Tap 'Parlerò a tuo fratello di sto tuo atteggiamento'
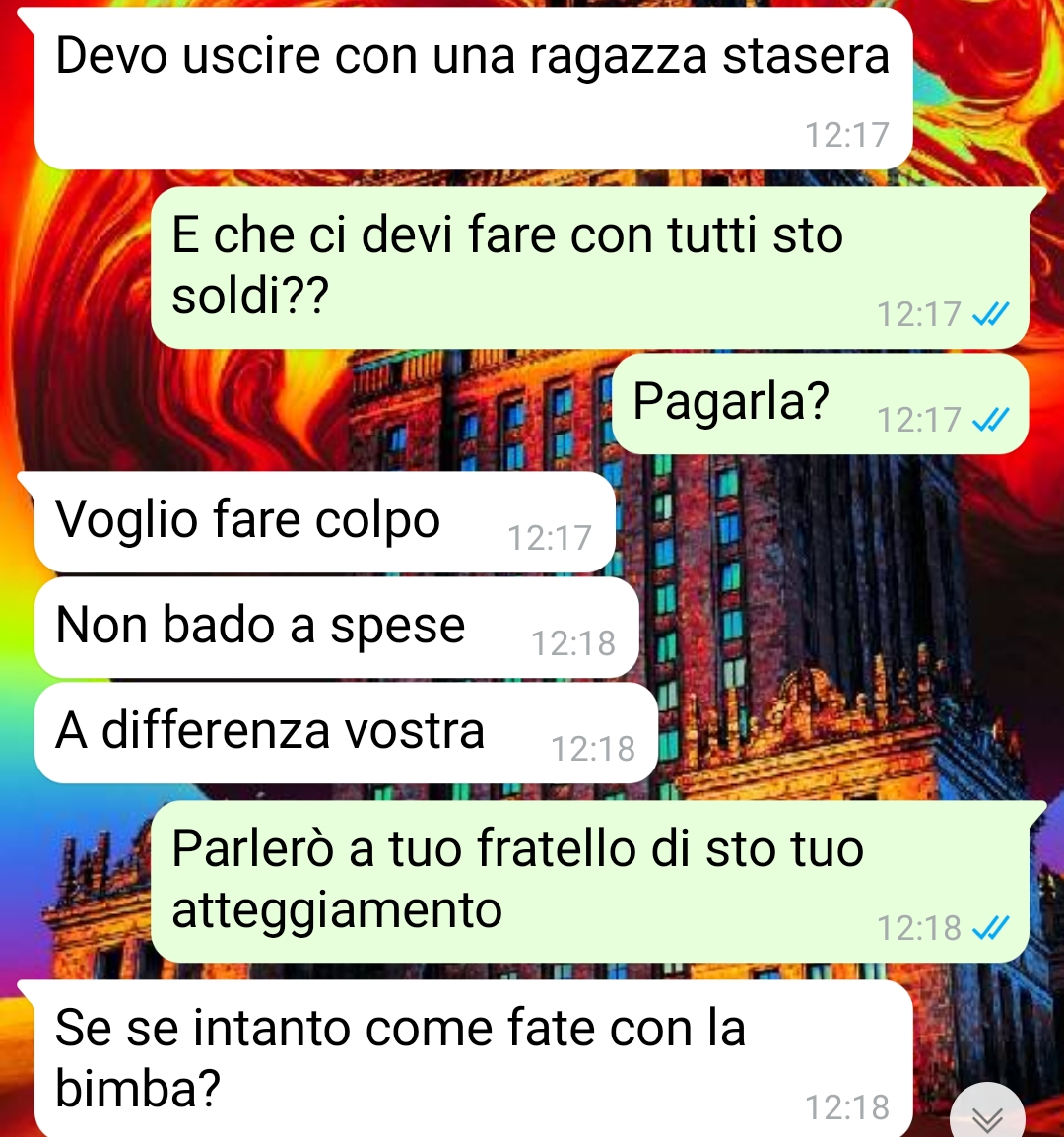 point(590,881)
